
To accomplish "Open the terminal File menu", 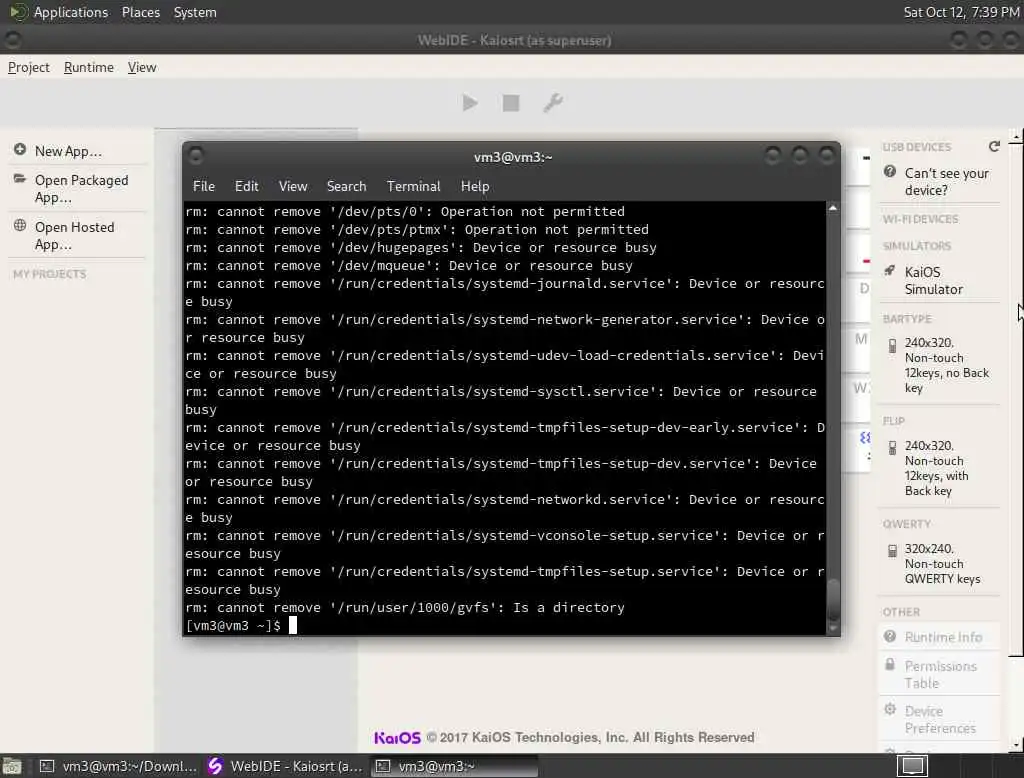I will click(204, 186).
